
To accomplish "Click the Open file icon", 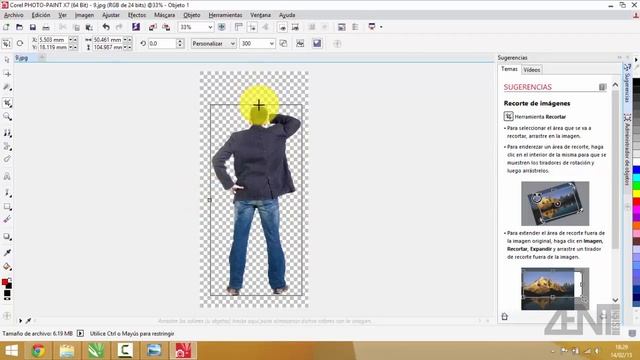I will click(x=19, y=27).
